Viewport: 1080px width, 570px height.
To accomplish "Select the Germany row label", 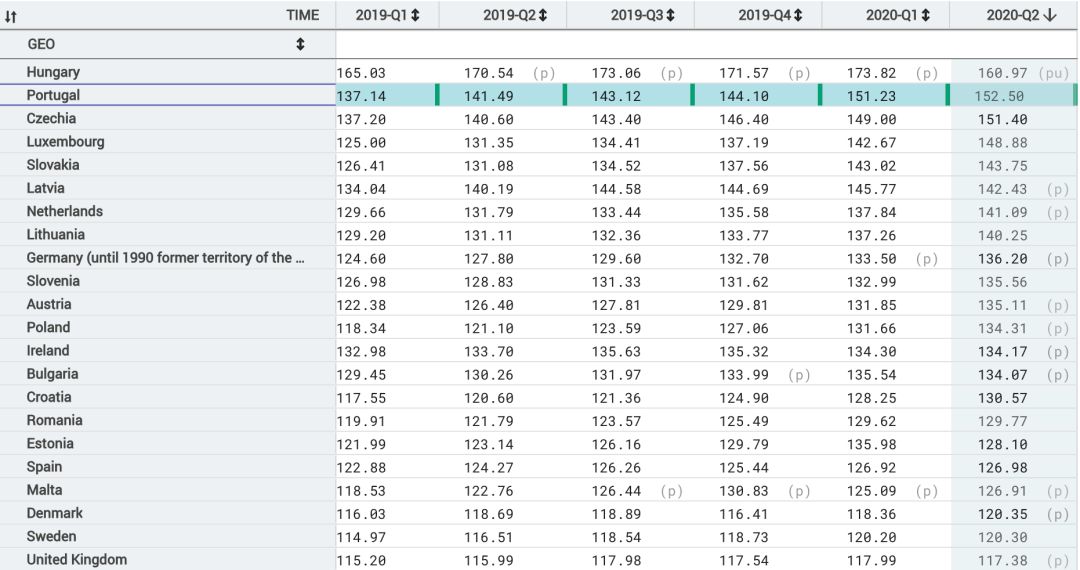I will (165, 258).
